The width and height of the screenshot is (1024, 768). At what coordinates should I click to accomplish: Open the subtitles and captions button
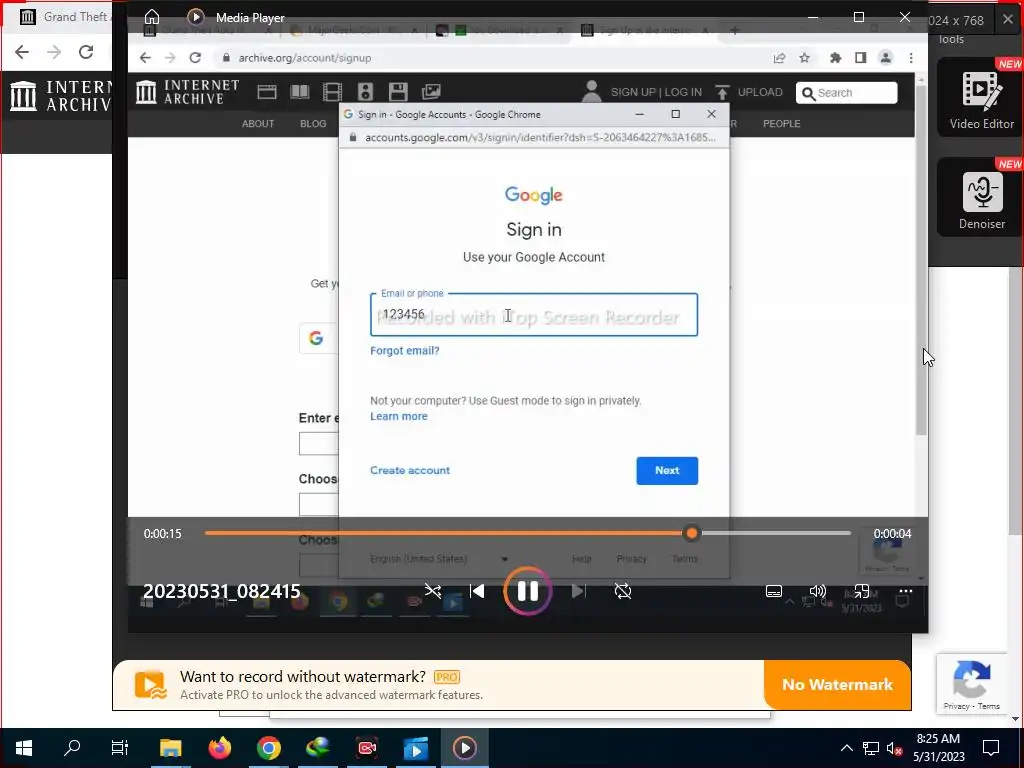[774, 591]
